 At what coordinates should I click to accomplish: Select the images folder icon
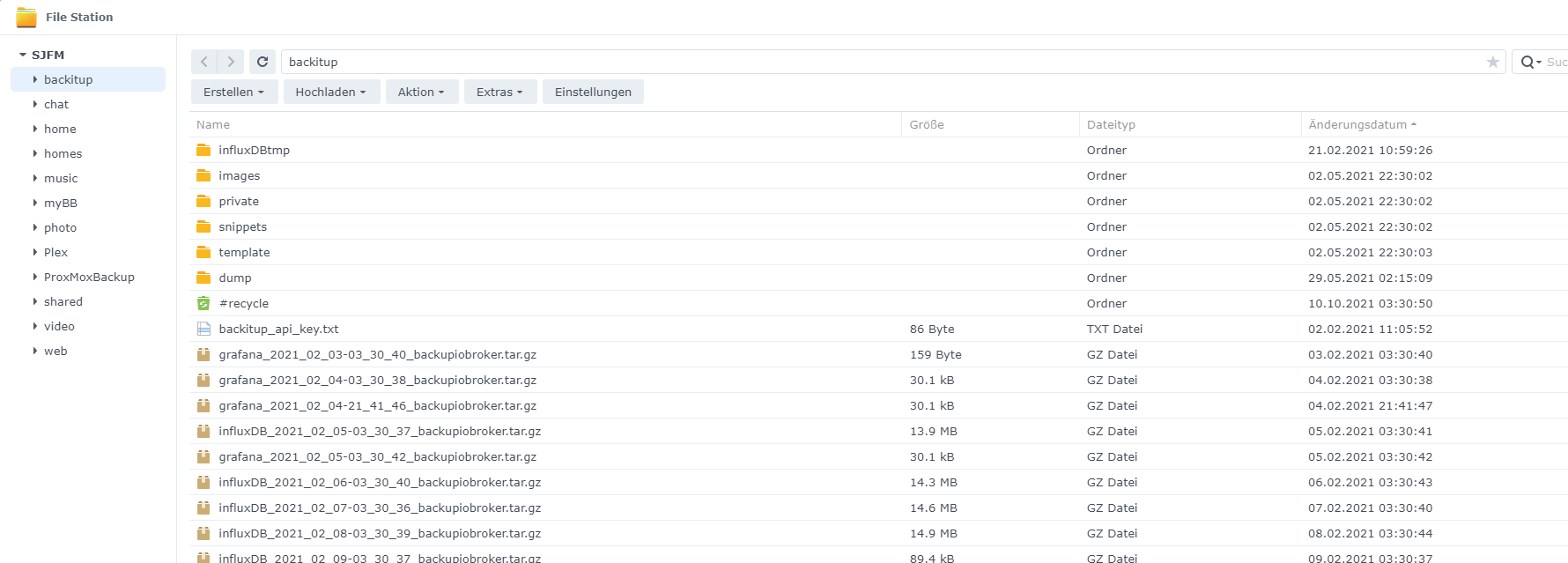click(203, 175)
